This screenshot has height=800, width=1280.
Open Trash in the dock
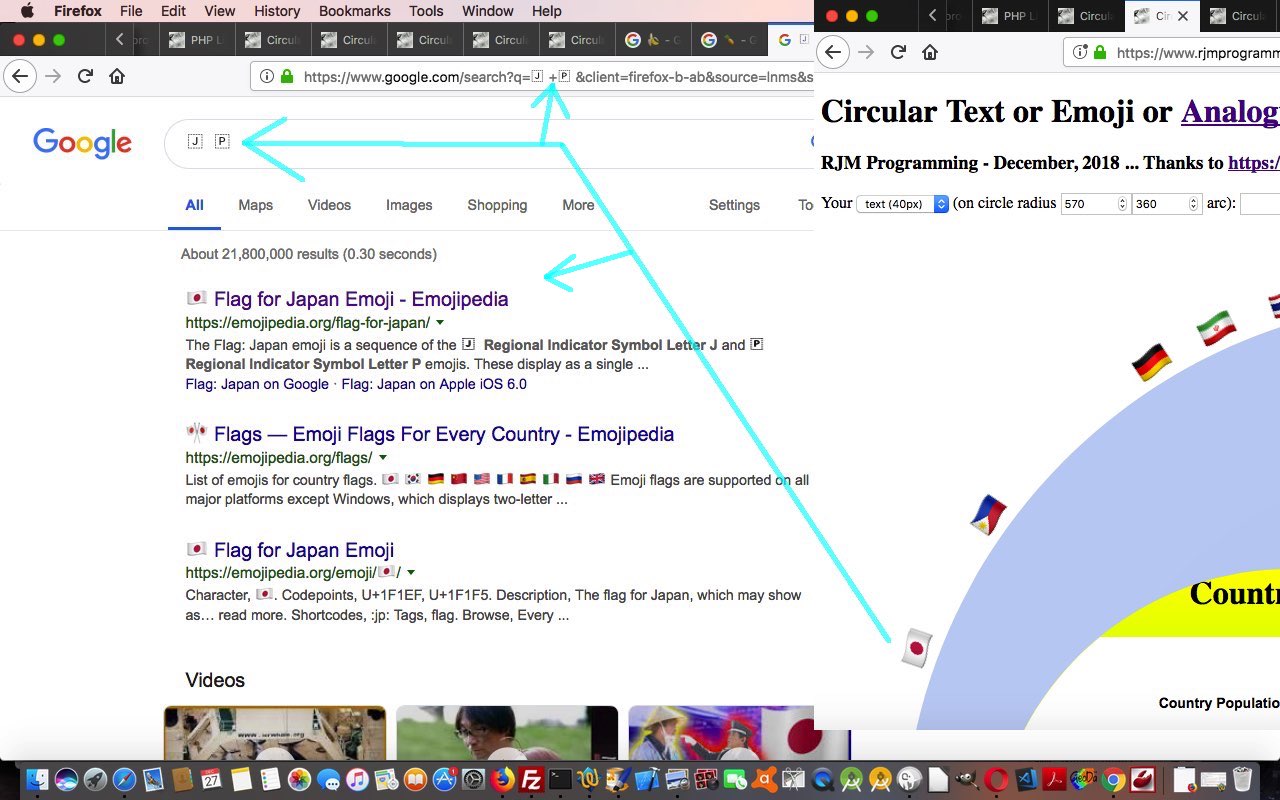1242,779
